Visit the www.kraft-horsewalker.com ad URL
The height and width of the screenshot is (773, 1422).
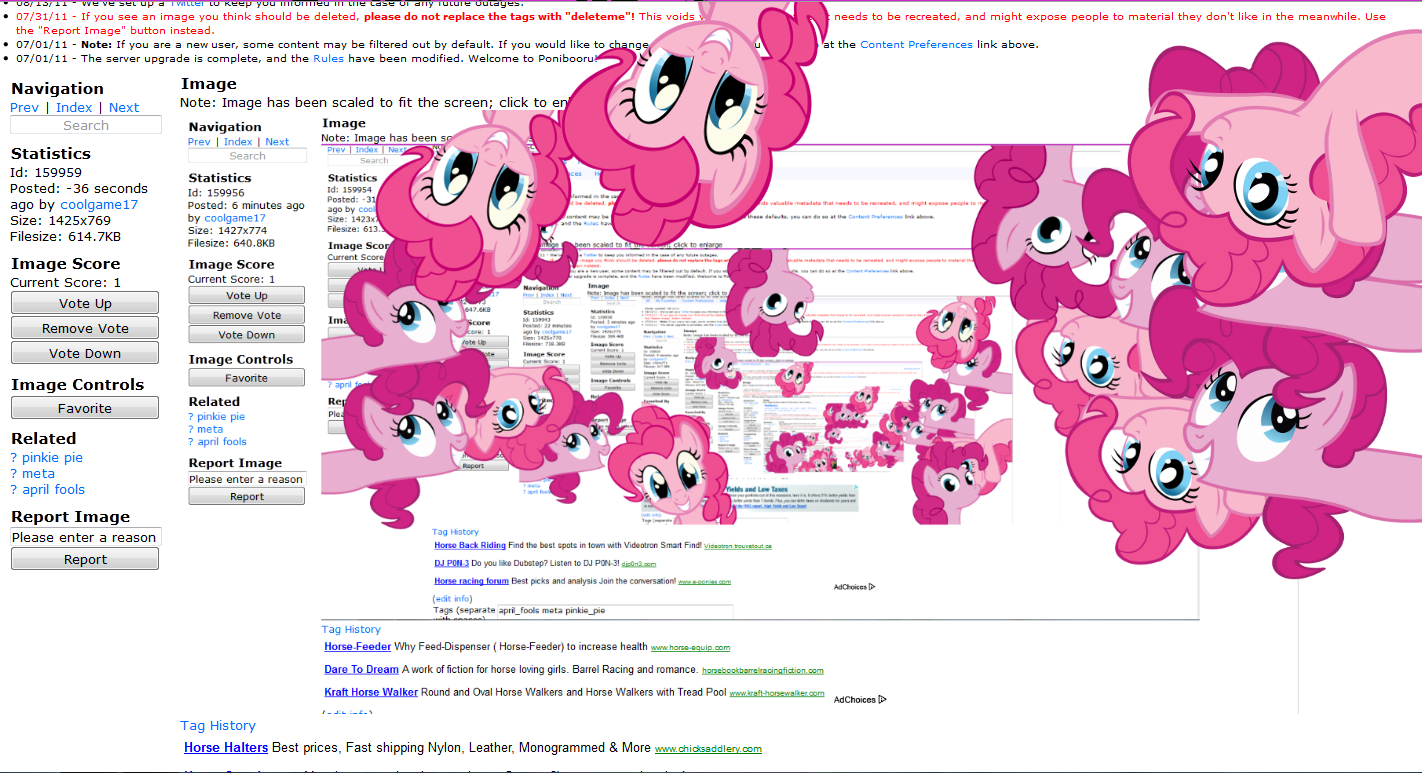click(x=777, y=693)
